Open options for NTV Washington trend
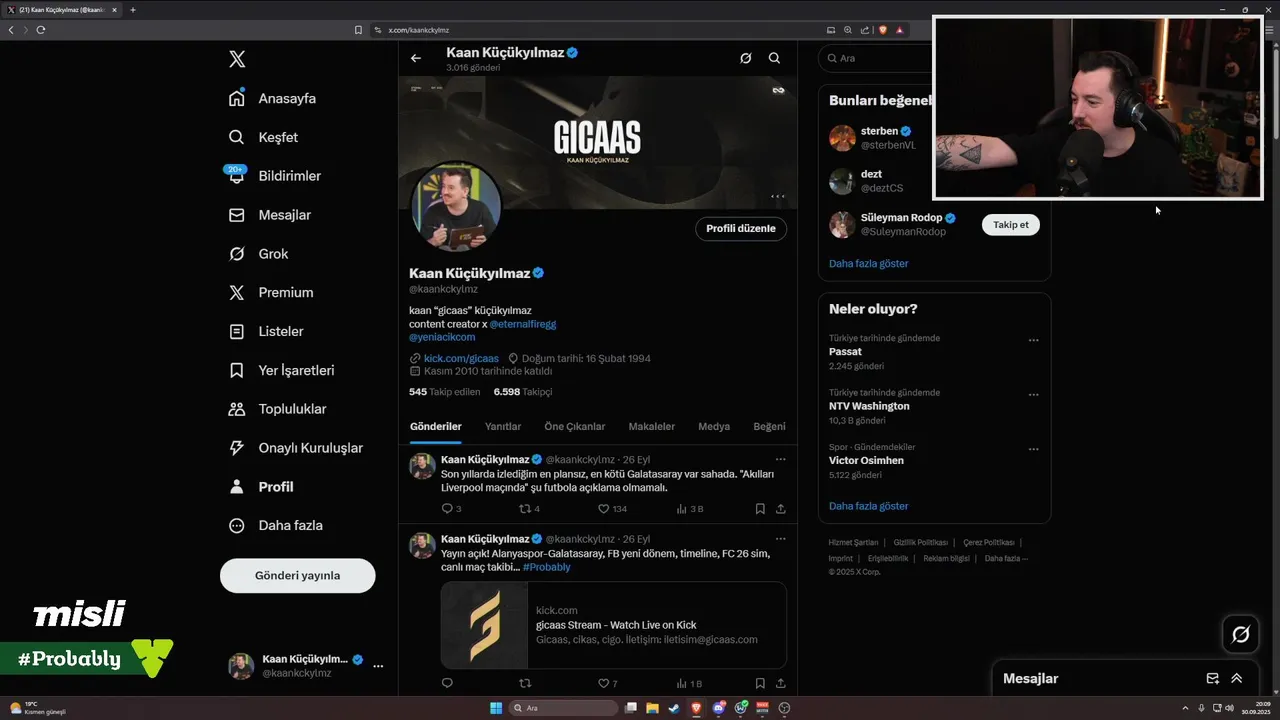The height and width of the screenshot is (720, 1280). [1033, 394]
